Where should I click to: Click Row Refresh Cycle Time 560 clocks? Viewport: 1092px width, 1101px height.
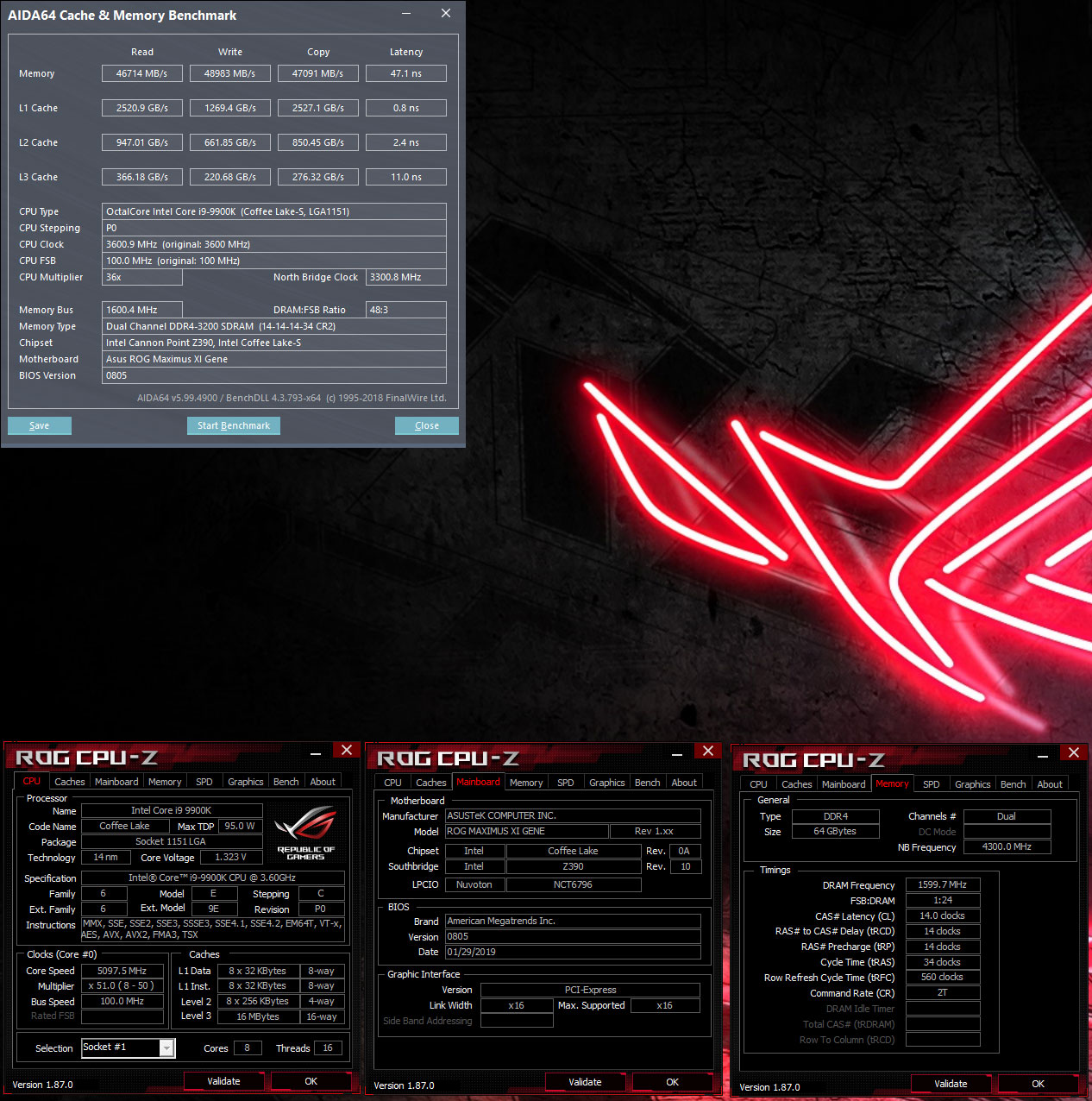click(943, 977)
